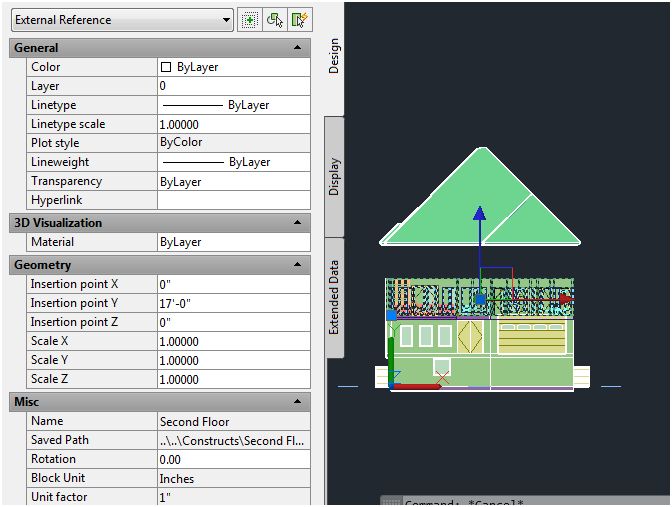Open the Lineweight ByLayer value

(234, 162)
